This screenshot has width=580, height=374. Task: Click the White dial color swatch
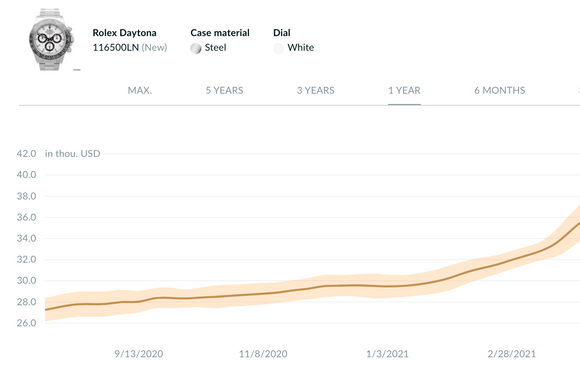tap(278, 48)
